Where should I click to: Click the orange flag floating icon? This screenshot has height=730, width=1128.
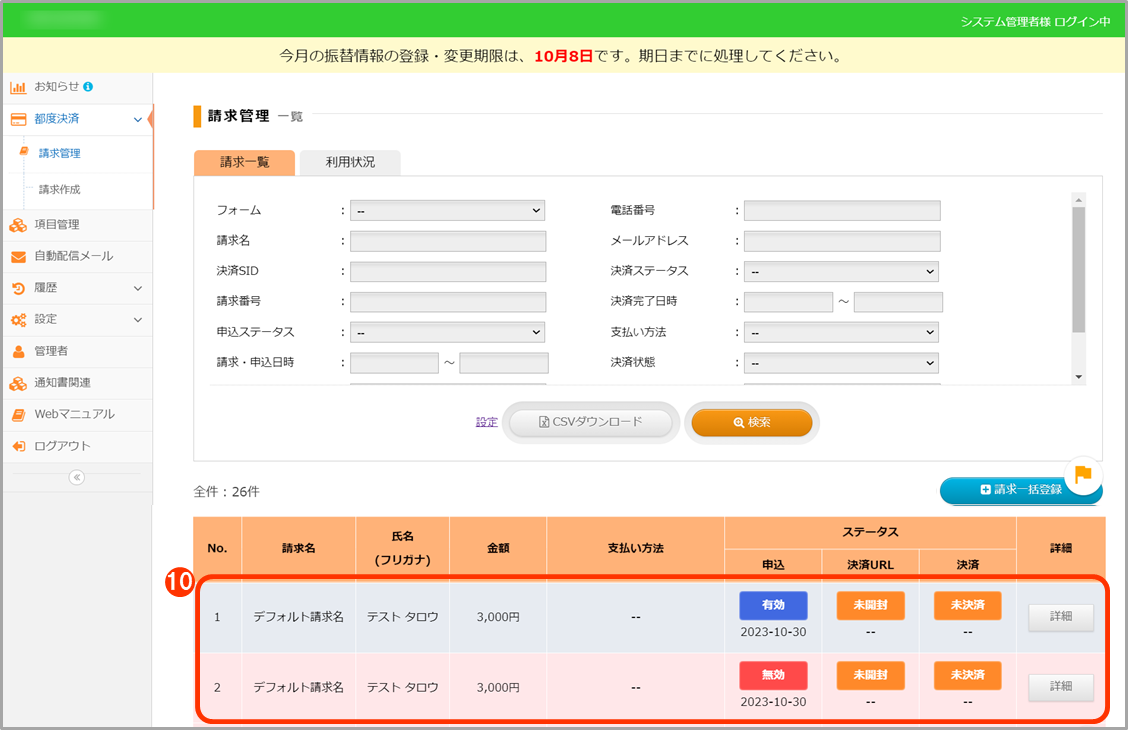(1082, 475)
